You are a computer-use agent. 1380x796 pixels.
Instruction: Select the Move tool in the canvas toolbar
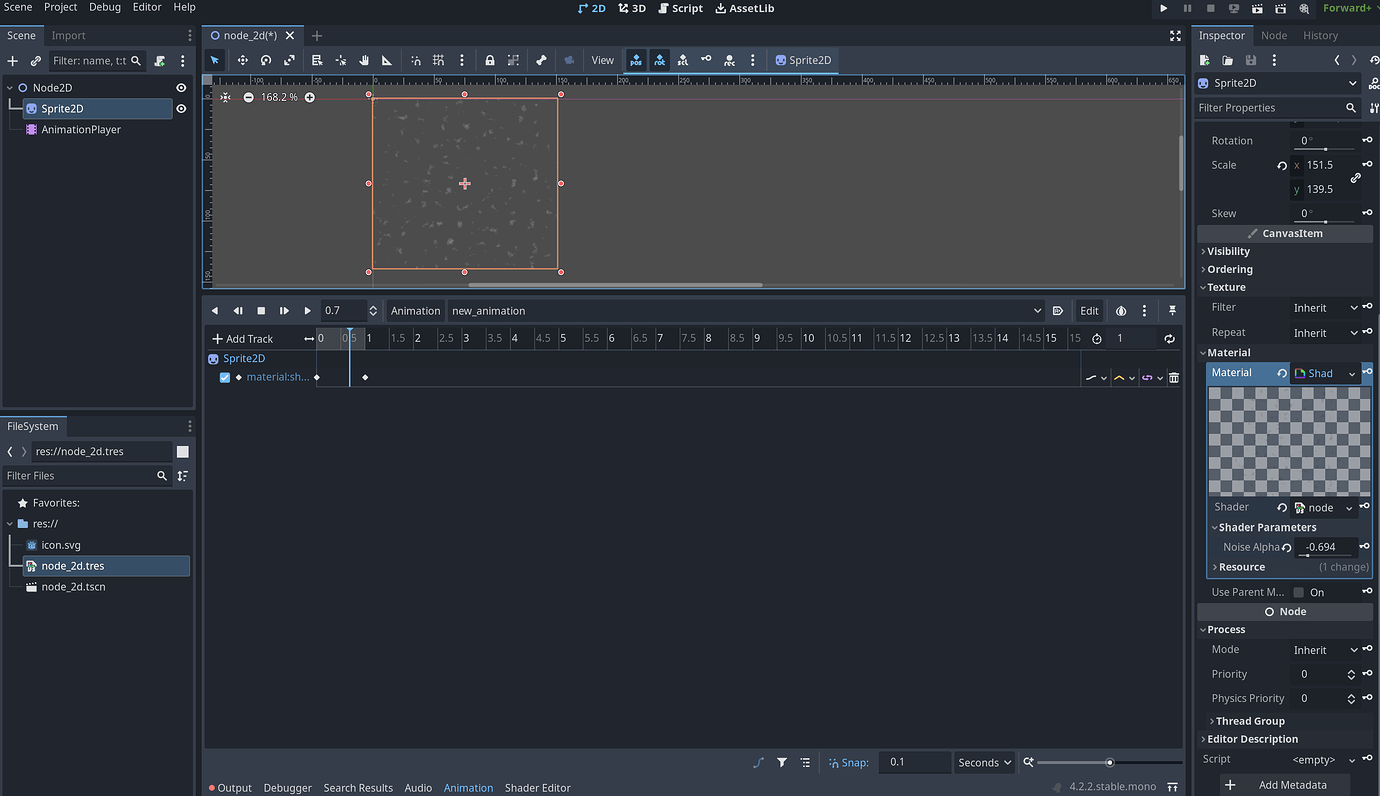click(x=241, y=60)
